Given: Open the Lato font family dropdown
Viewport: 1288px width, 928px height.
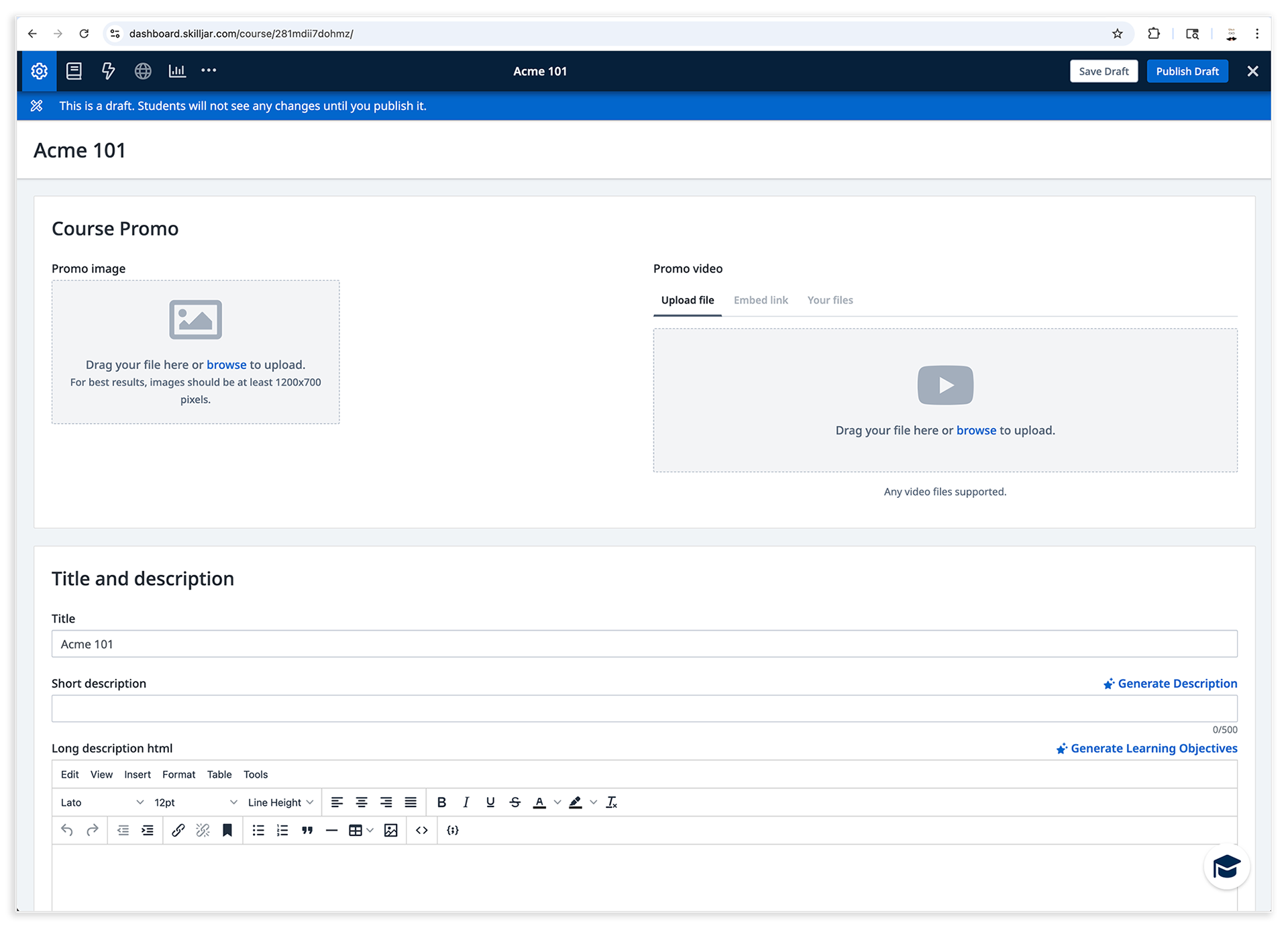Looking at the screenshot, I should [102, 803].
